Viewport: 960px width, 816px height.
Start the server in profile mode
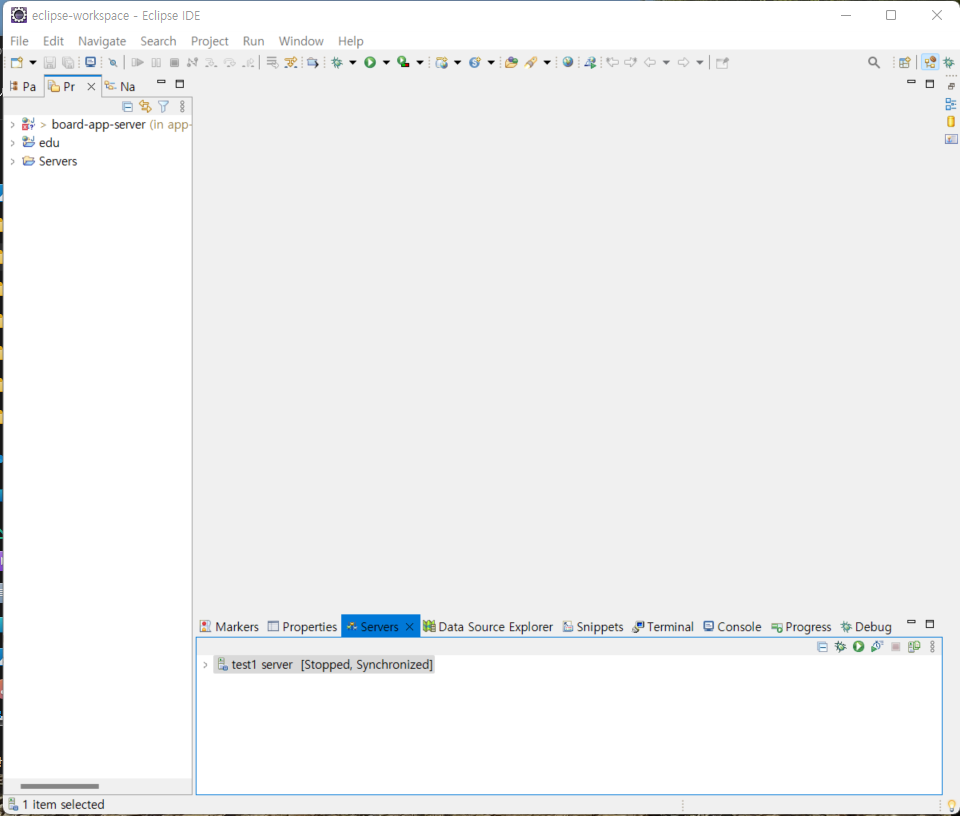pos(877,646)
